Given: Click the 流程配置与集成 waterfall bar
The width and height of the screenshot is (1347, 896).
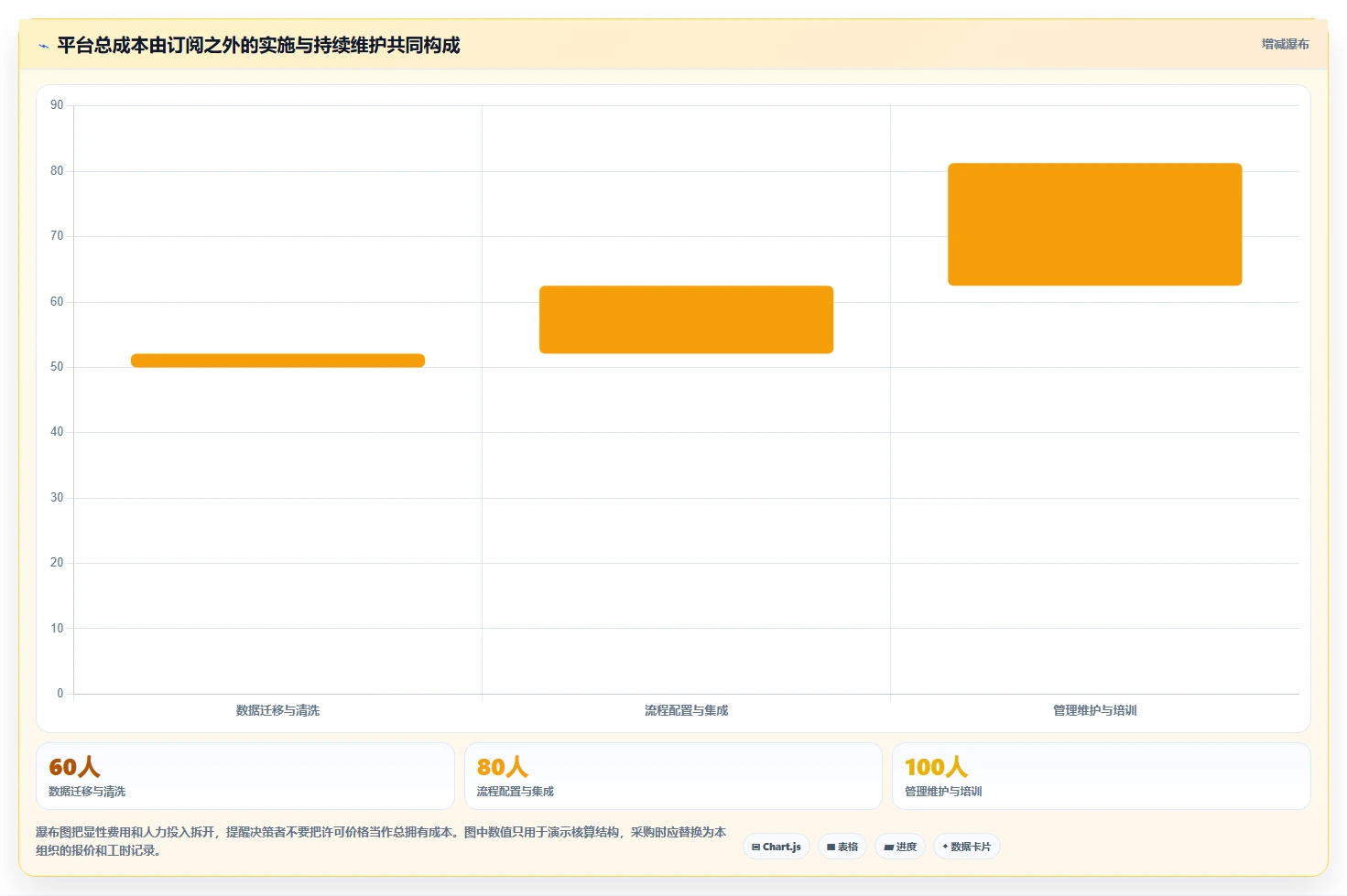Looking at the screenshot, I should coord(686,319).
